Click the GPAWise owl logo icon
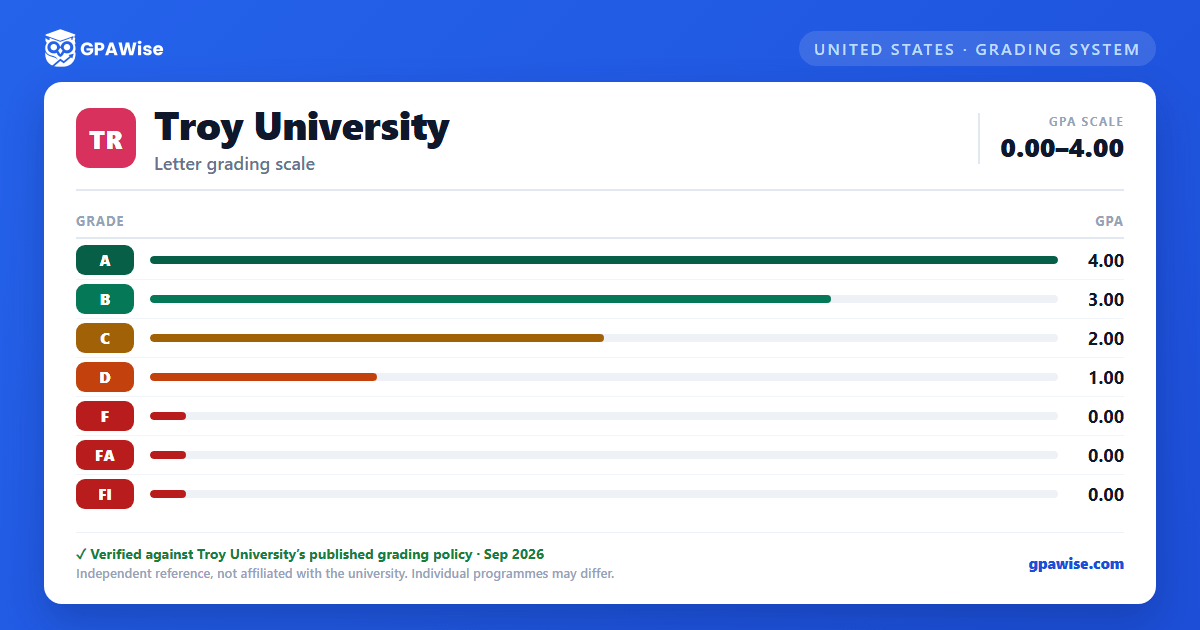The height and width of the screenshot is (630, 1200). 60,48
